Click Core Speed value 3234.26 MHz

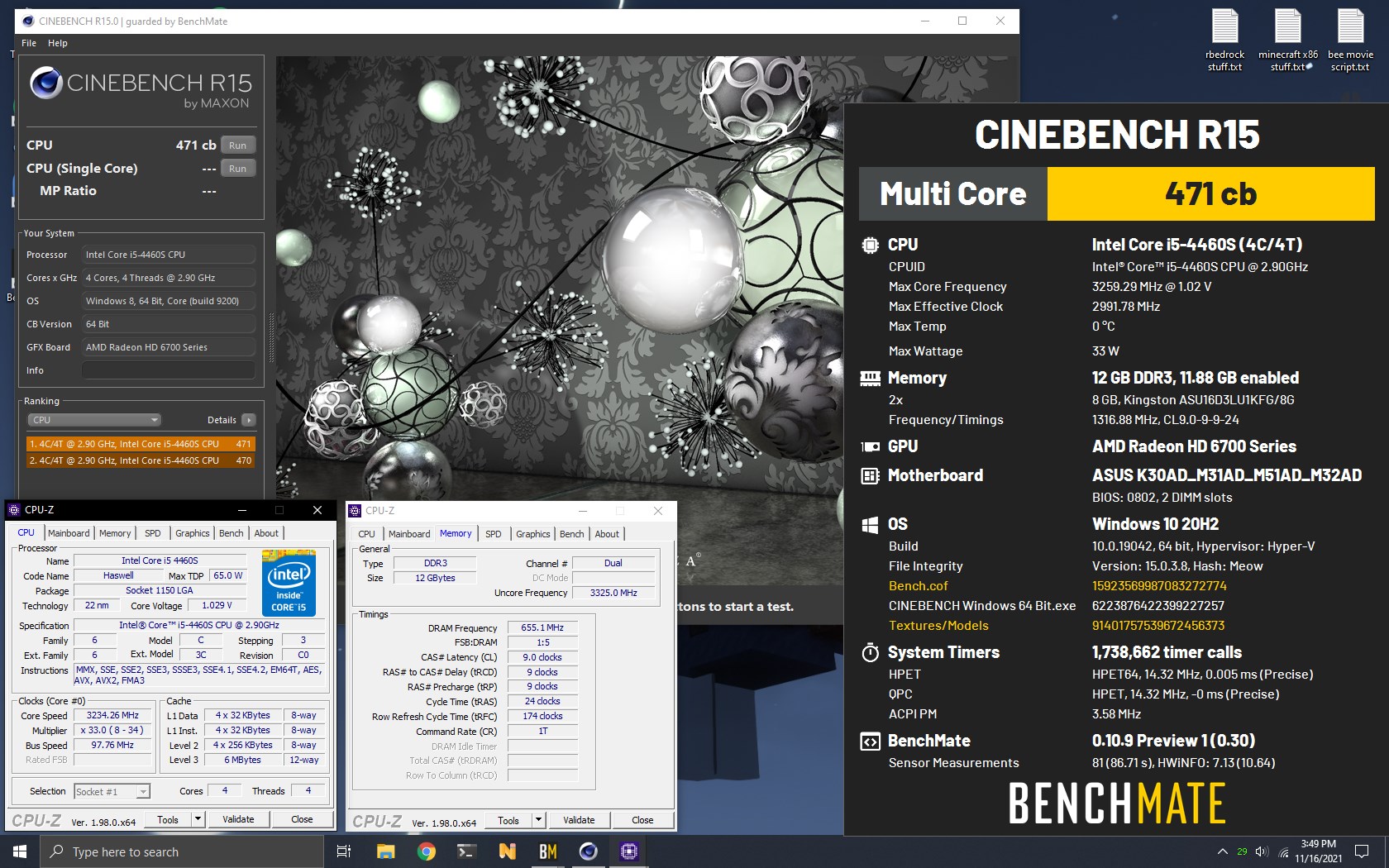coord(113,715)
